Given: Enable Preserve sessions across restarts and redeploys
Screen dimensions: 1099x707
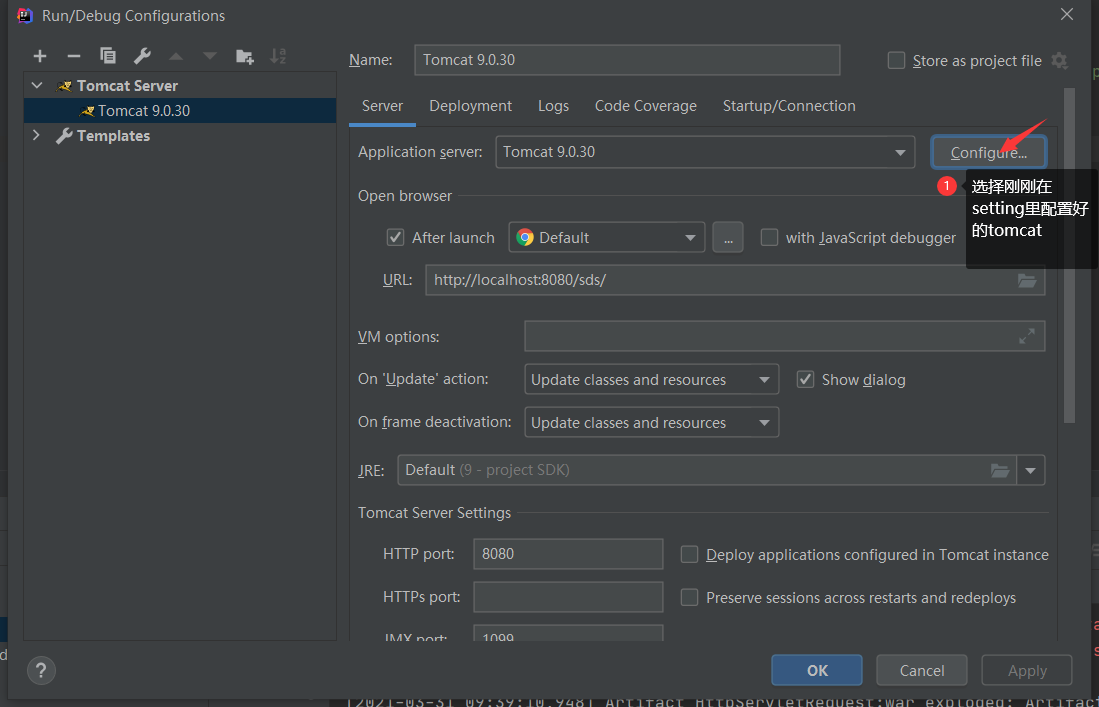Looking at the screenshot, I should (690, 597).
